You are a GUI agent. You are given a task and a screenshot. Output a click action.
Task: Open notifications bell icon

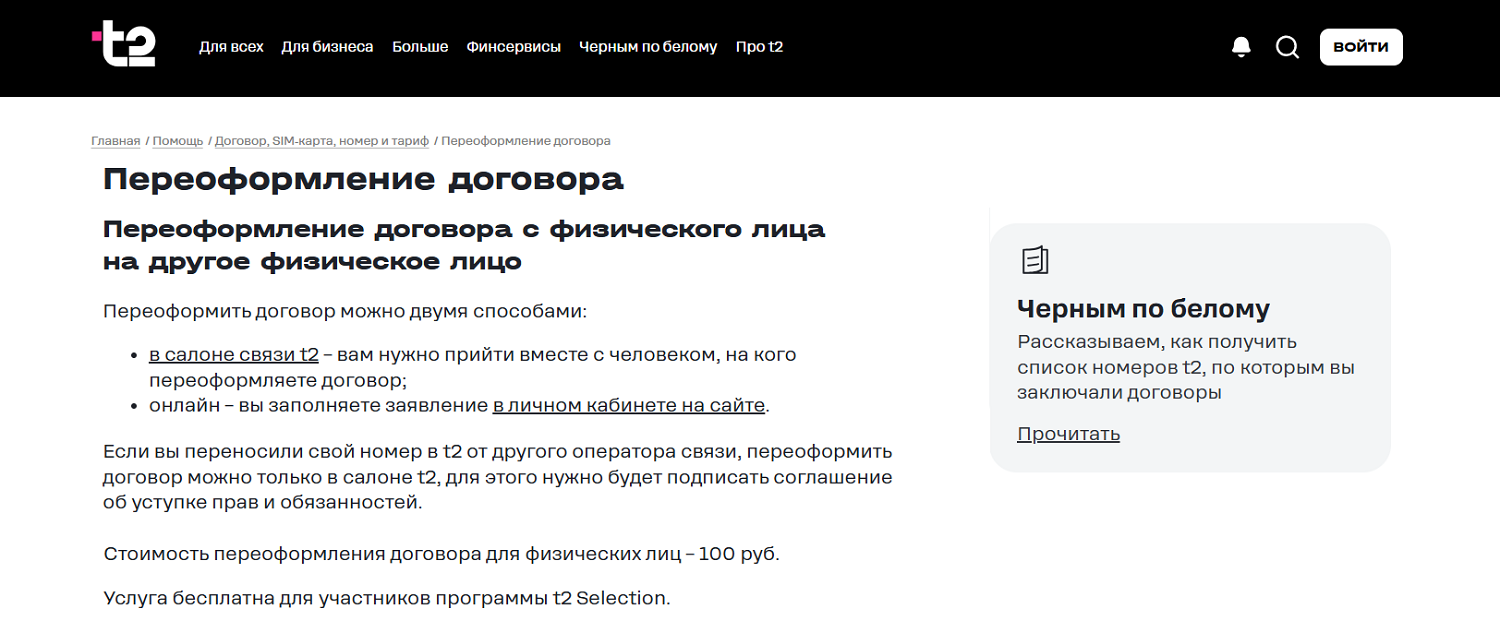pos(1241,47)
